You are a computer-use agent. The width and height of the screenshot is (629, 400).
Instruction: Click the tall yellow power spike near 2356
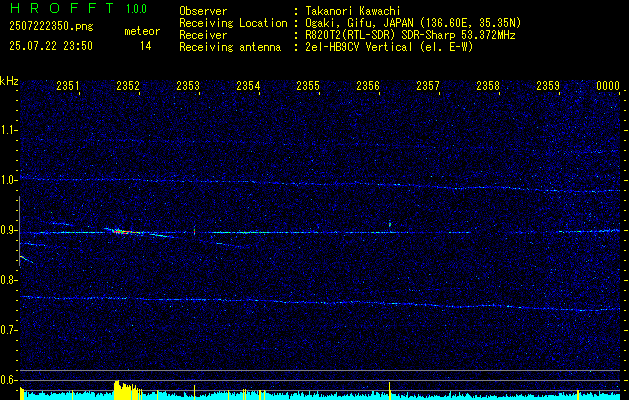point(389,391)
